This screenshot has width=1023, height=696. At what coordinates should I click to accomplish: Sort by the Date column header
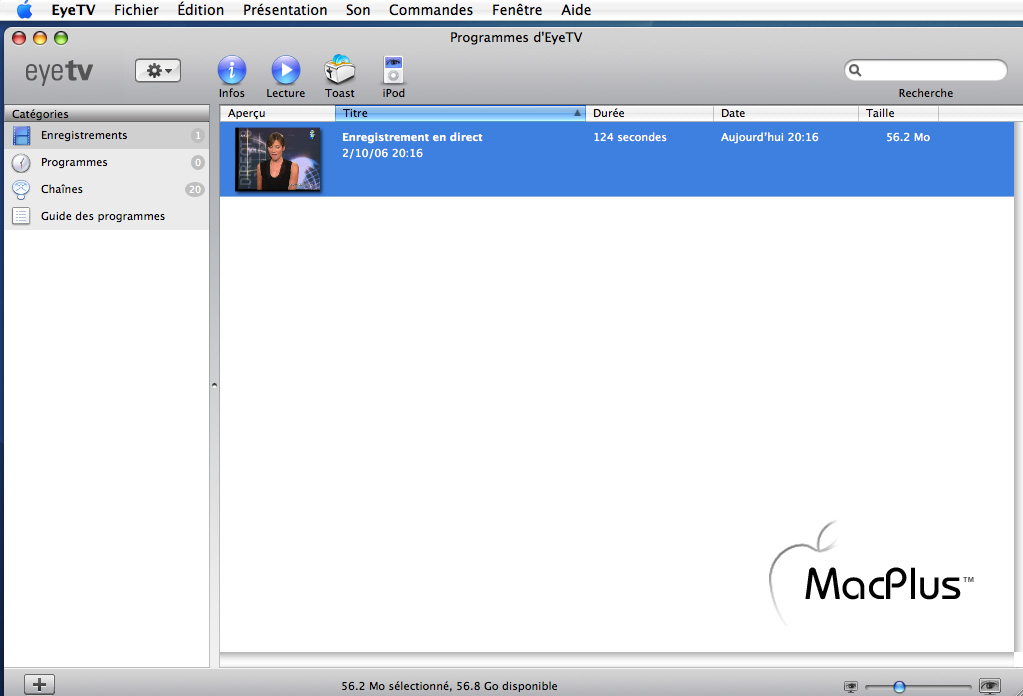[786, 113]
